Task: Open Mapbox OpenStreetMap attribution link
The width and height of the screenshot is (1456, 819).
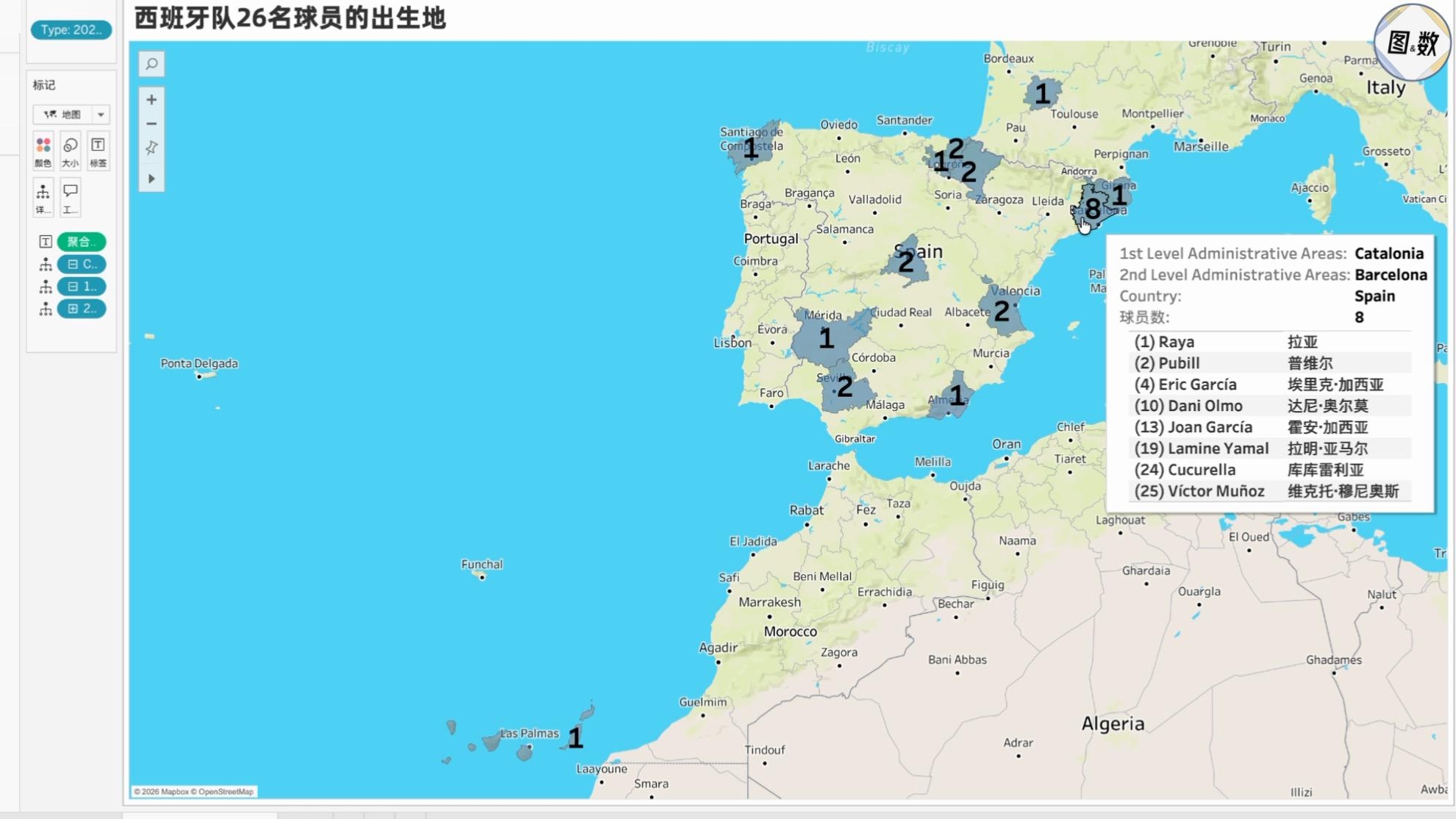Action: 194,792
